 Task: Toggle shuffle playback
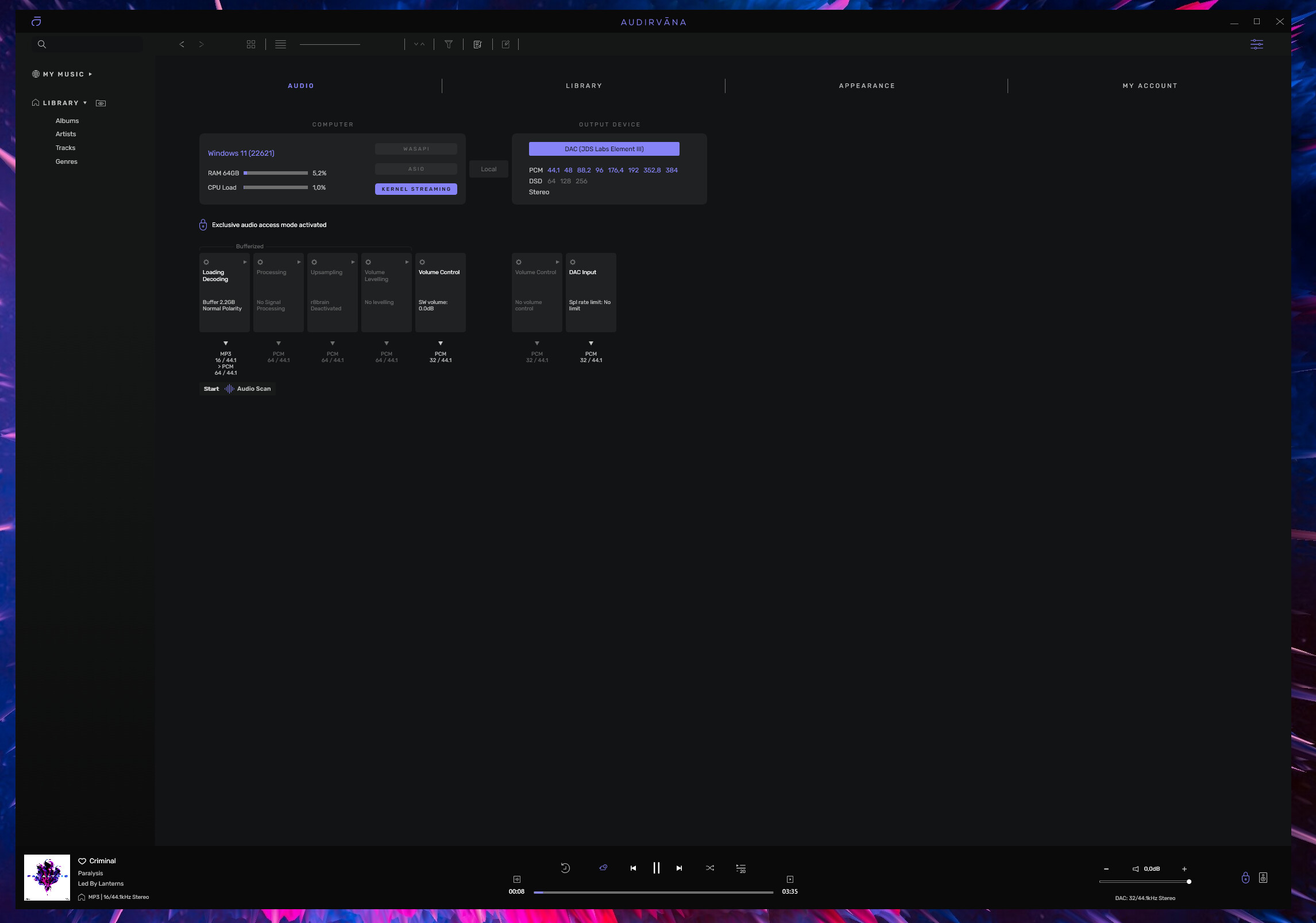tap(710, 868)
